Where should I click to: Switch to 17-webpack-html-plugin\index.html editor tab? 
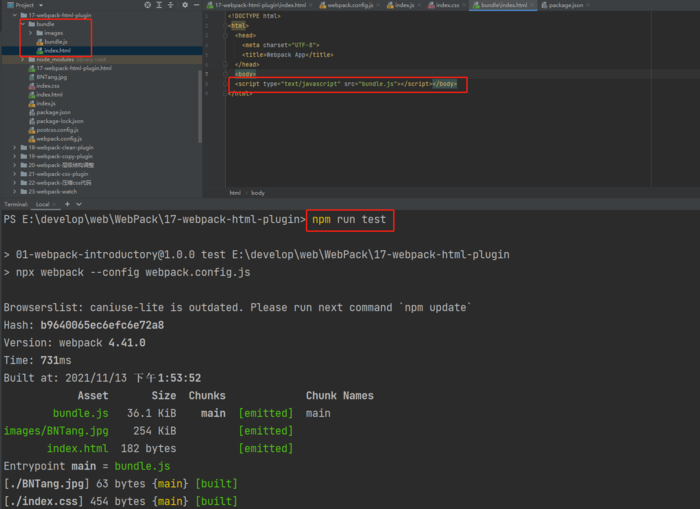pyautogui.click(x=260, y=5)
